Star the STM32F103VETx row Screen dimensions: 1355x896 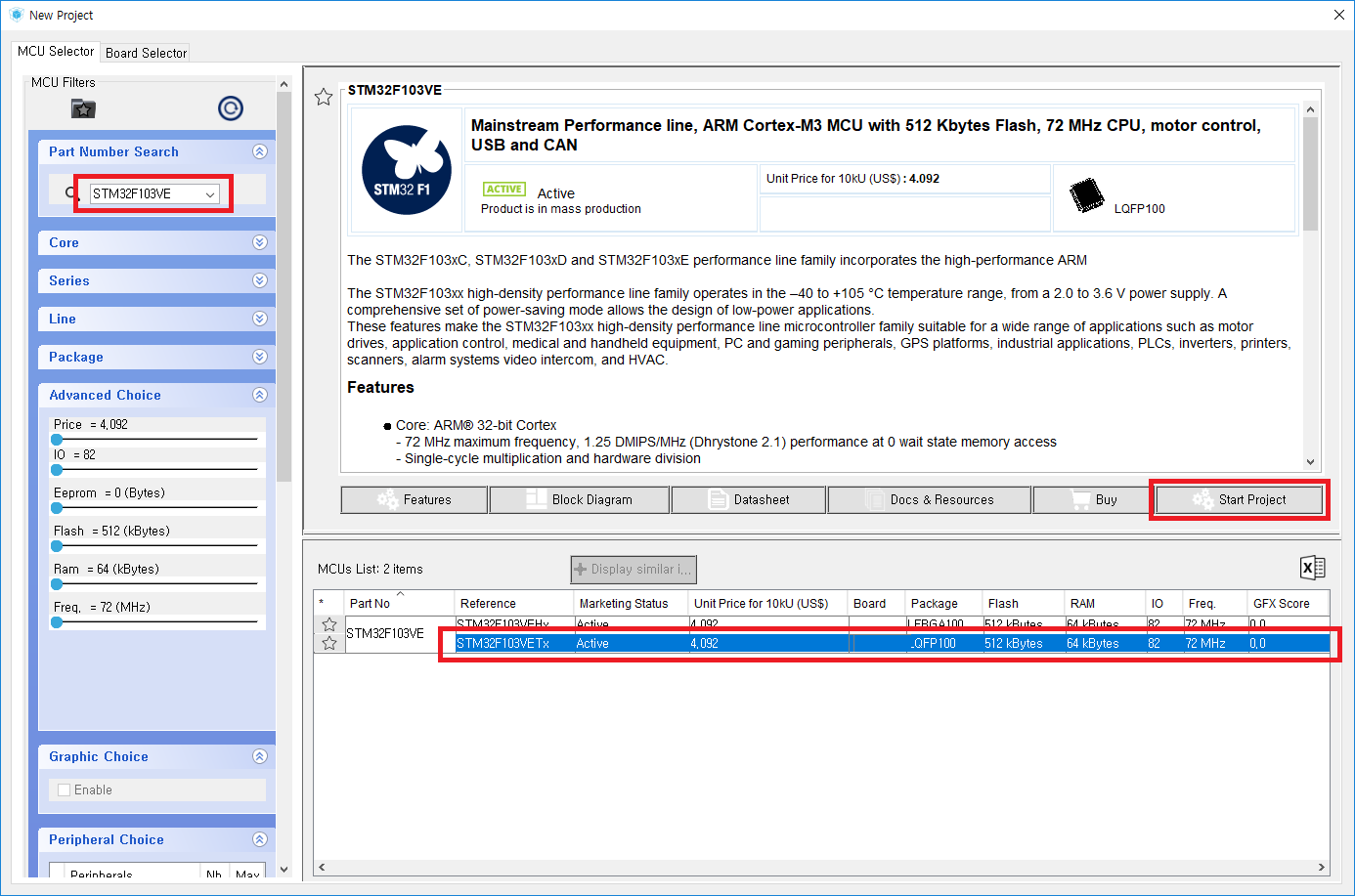(x=329, y=643)
